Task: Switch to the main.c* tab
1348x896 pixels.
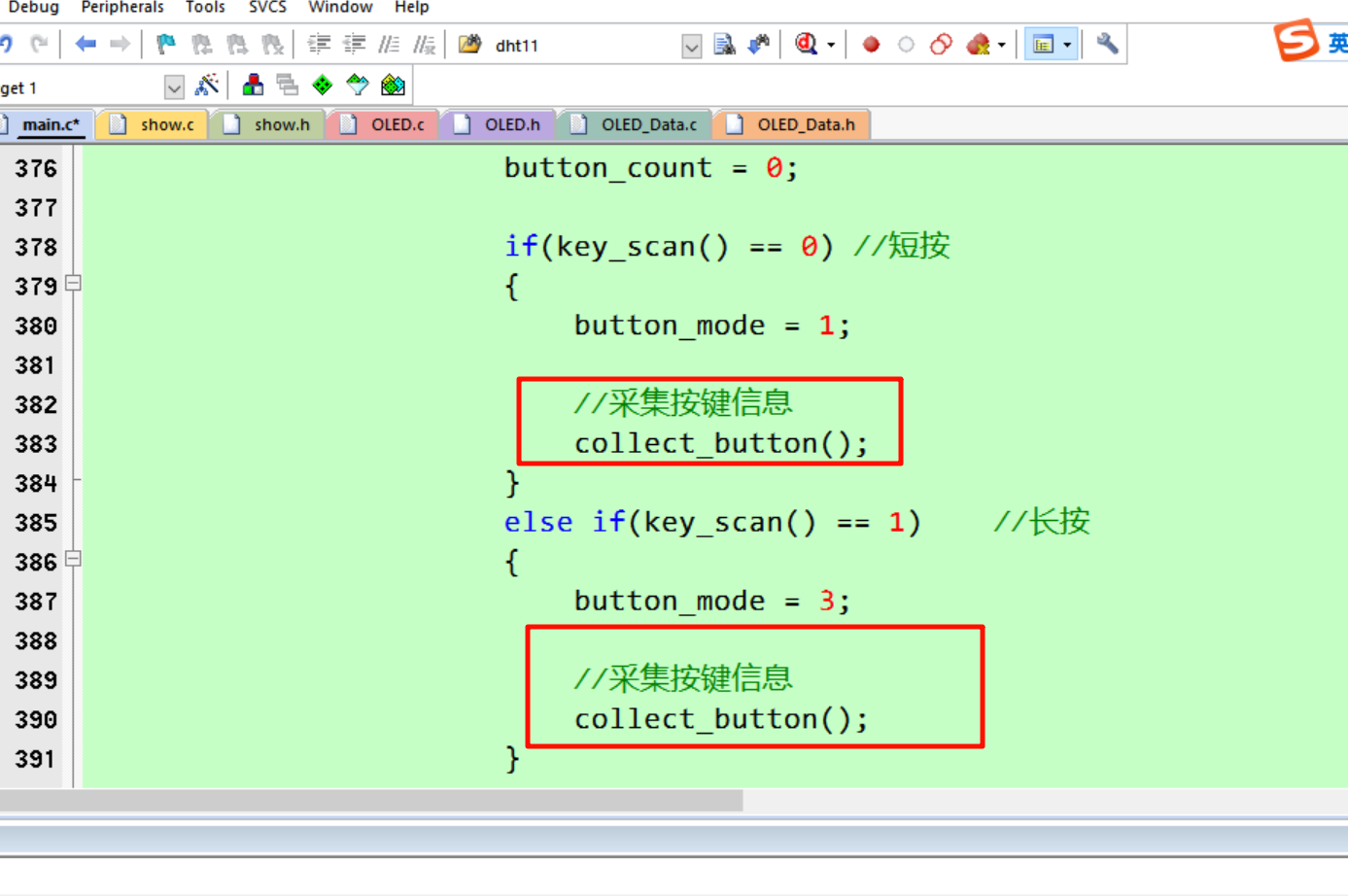Action: [x=47, y=124]
